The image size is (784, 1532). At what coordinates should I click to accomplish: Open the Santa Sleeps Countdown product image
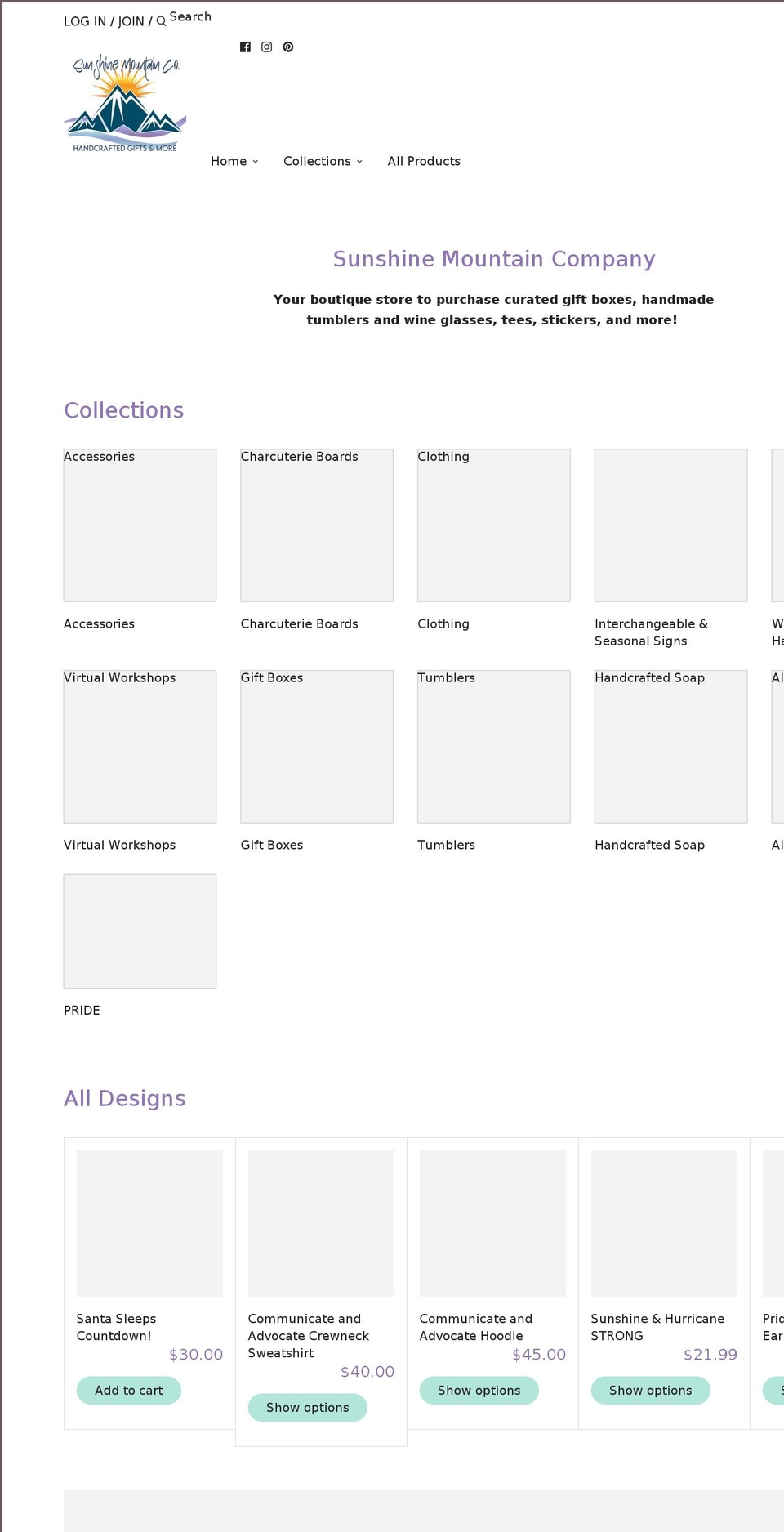[x=149, y=1223]
